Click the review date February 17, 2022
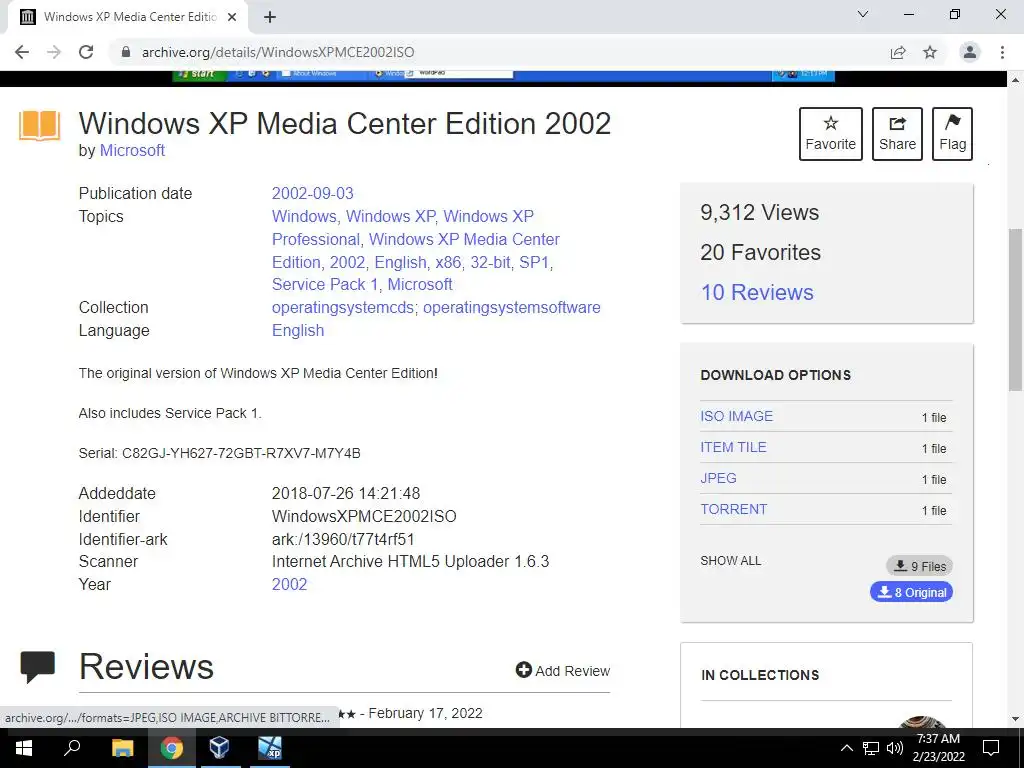The width and height of the screenshot is (1024, 768). tap(425, 713)
